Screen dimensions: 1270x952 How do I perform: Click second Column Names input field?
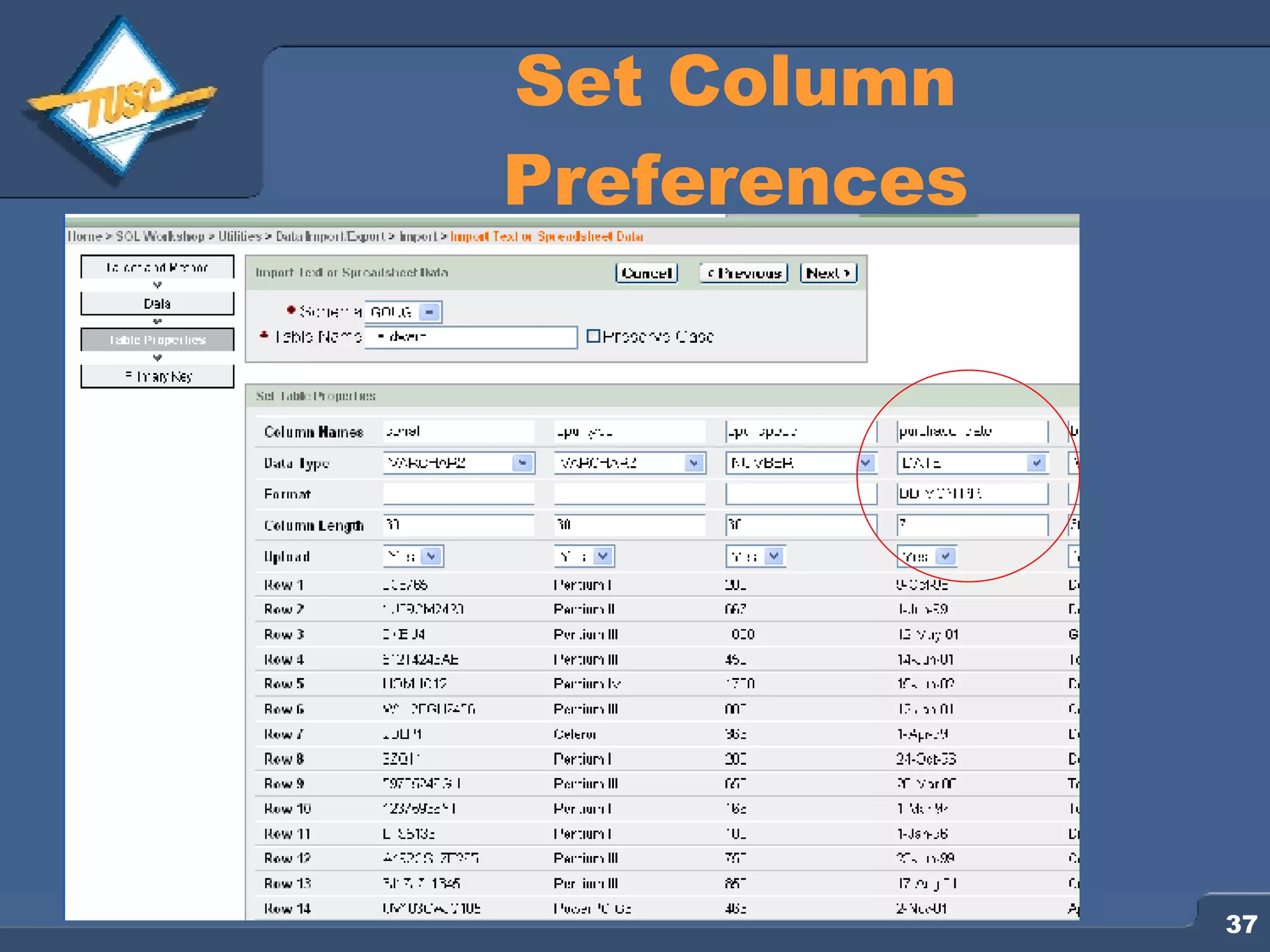tap(629, 431)
